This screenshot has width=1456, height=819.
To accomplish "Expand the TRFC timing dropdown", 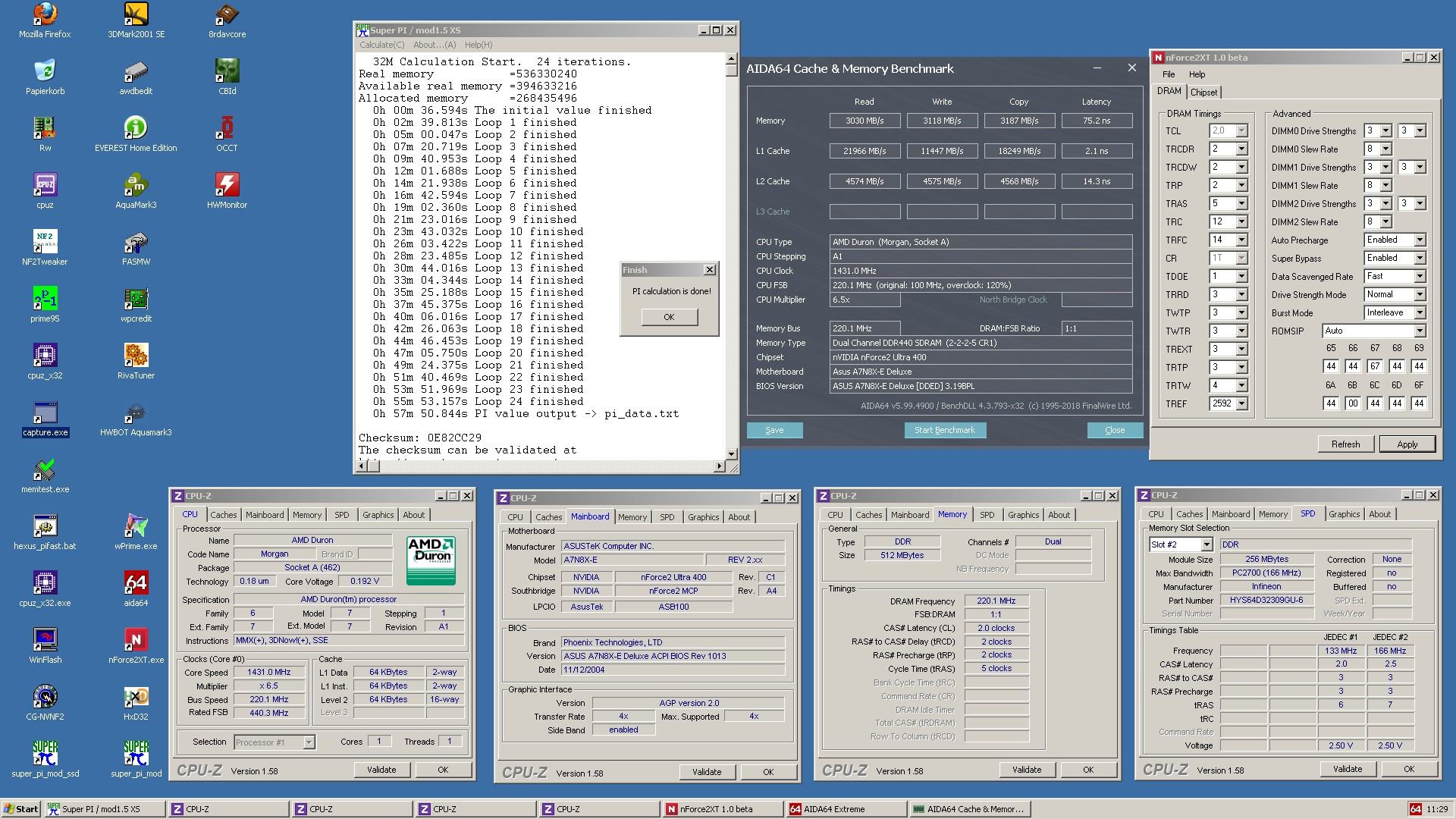I will coord(1241,240).
